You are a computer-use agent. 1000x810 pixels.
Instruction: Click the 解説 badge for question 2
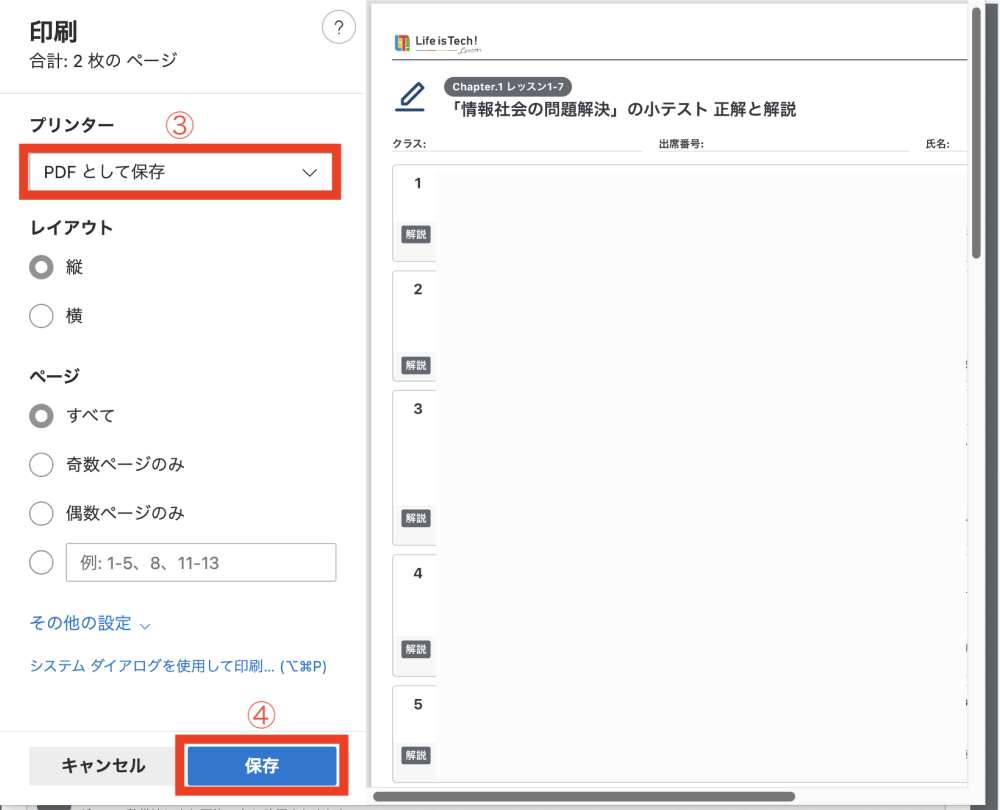(415, 365)
